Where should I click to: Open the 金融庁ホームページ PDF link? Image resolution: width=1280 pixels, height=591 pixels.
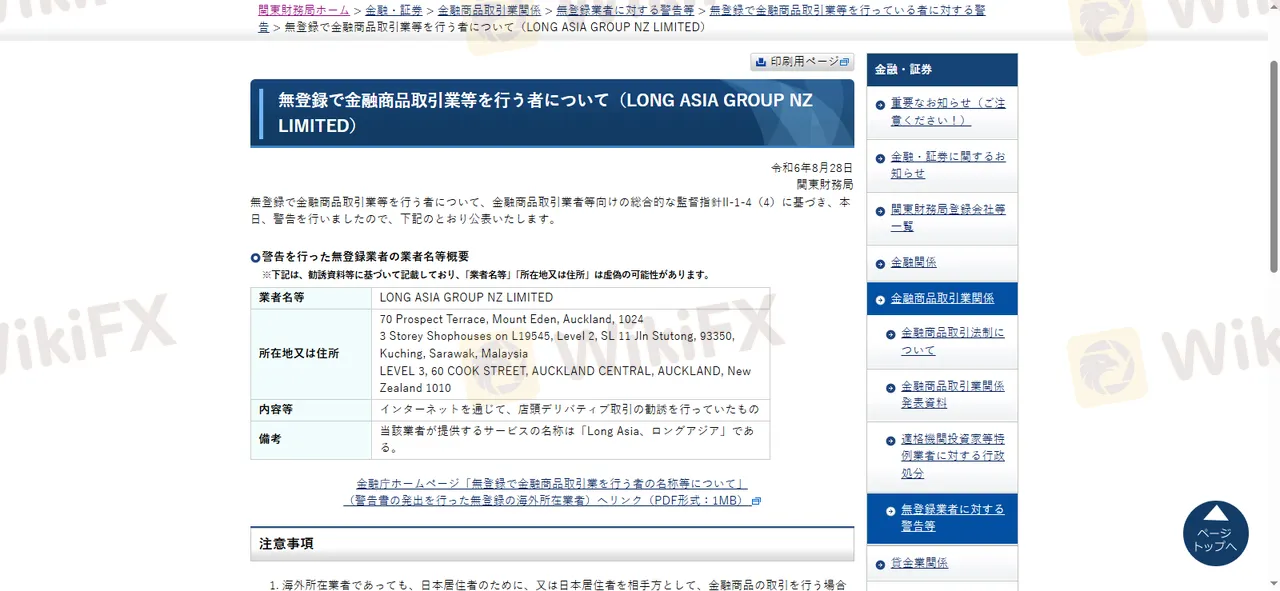pyautogui.click(x=551, y=492)
